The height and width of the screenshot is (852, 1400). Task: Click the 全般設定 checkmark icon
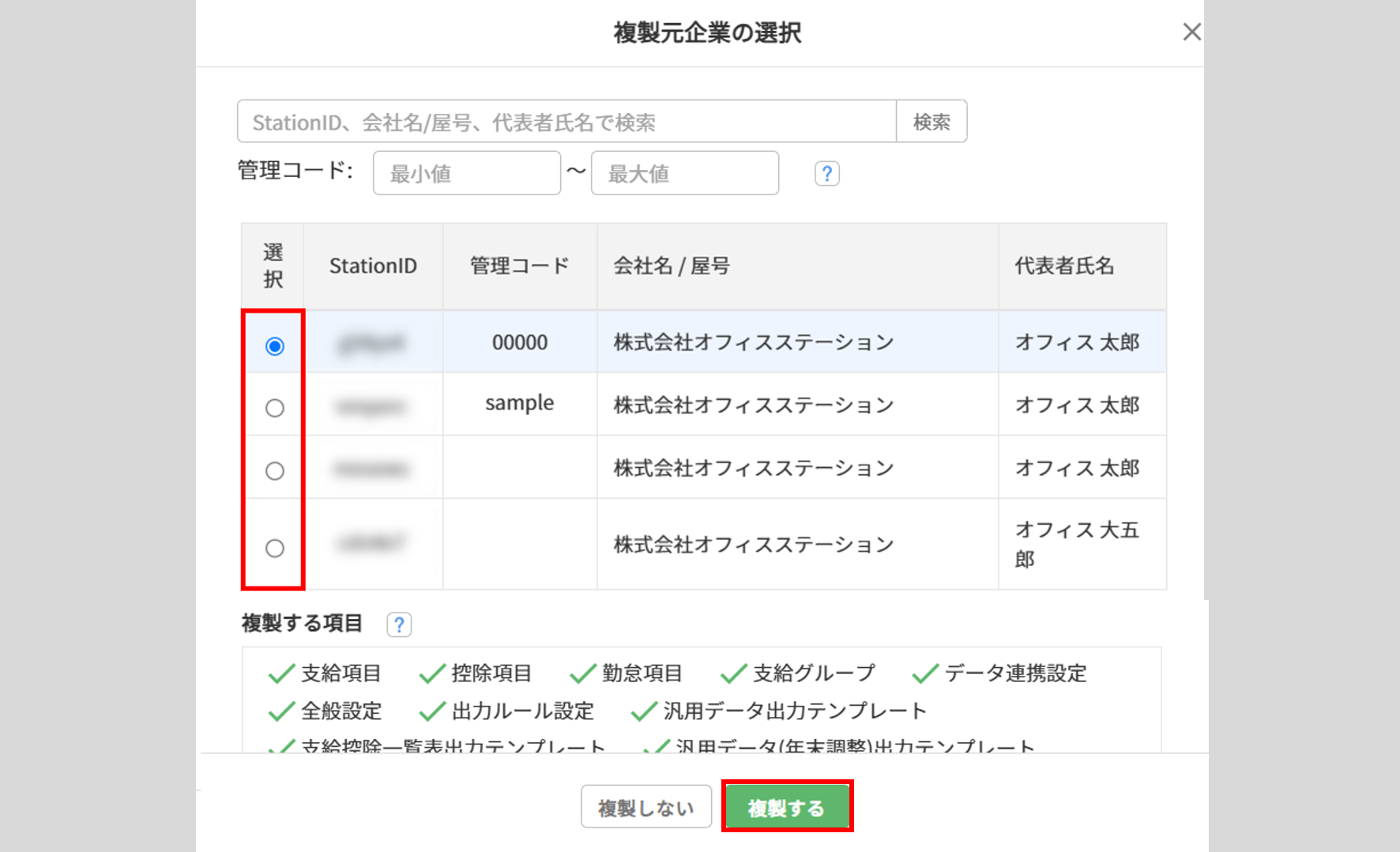coord(281,712)
